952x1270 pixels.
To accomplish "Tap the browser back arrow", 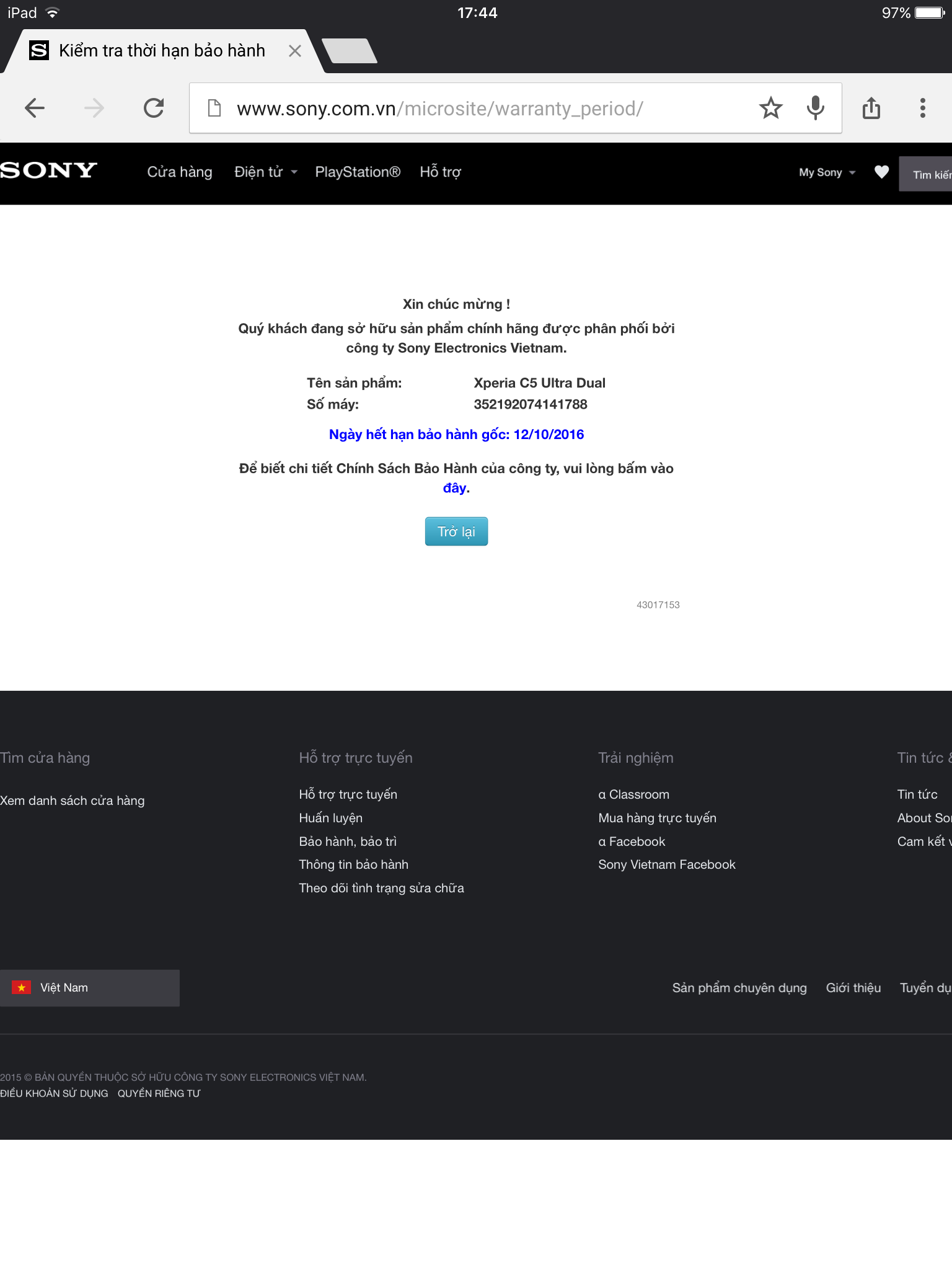I will coord(35,108).
